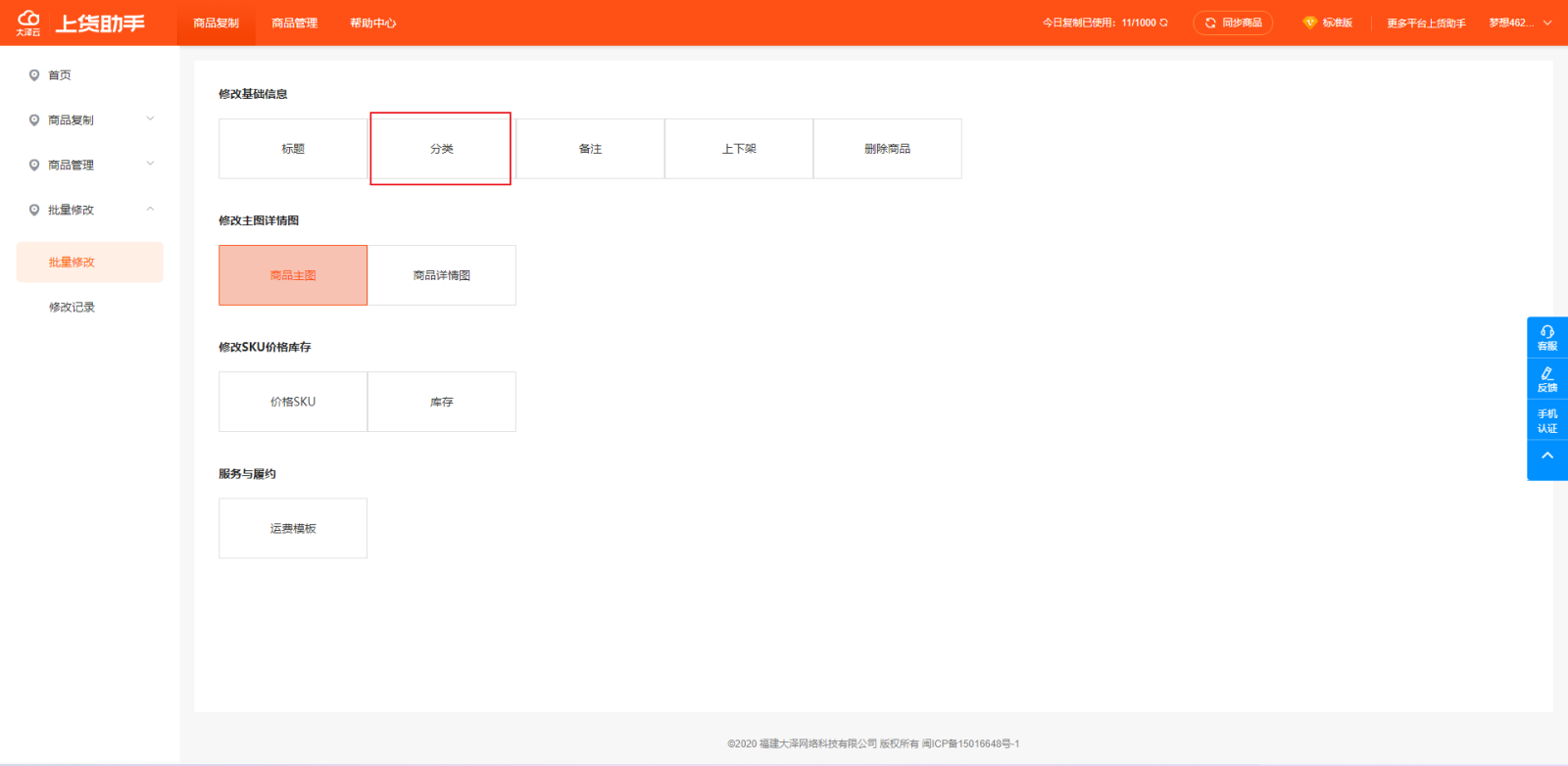
Task: Open 更多平台上货助手 menu
Action: click(x=1426, y=24)
